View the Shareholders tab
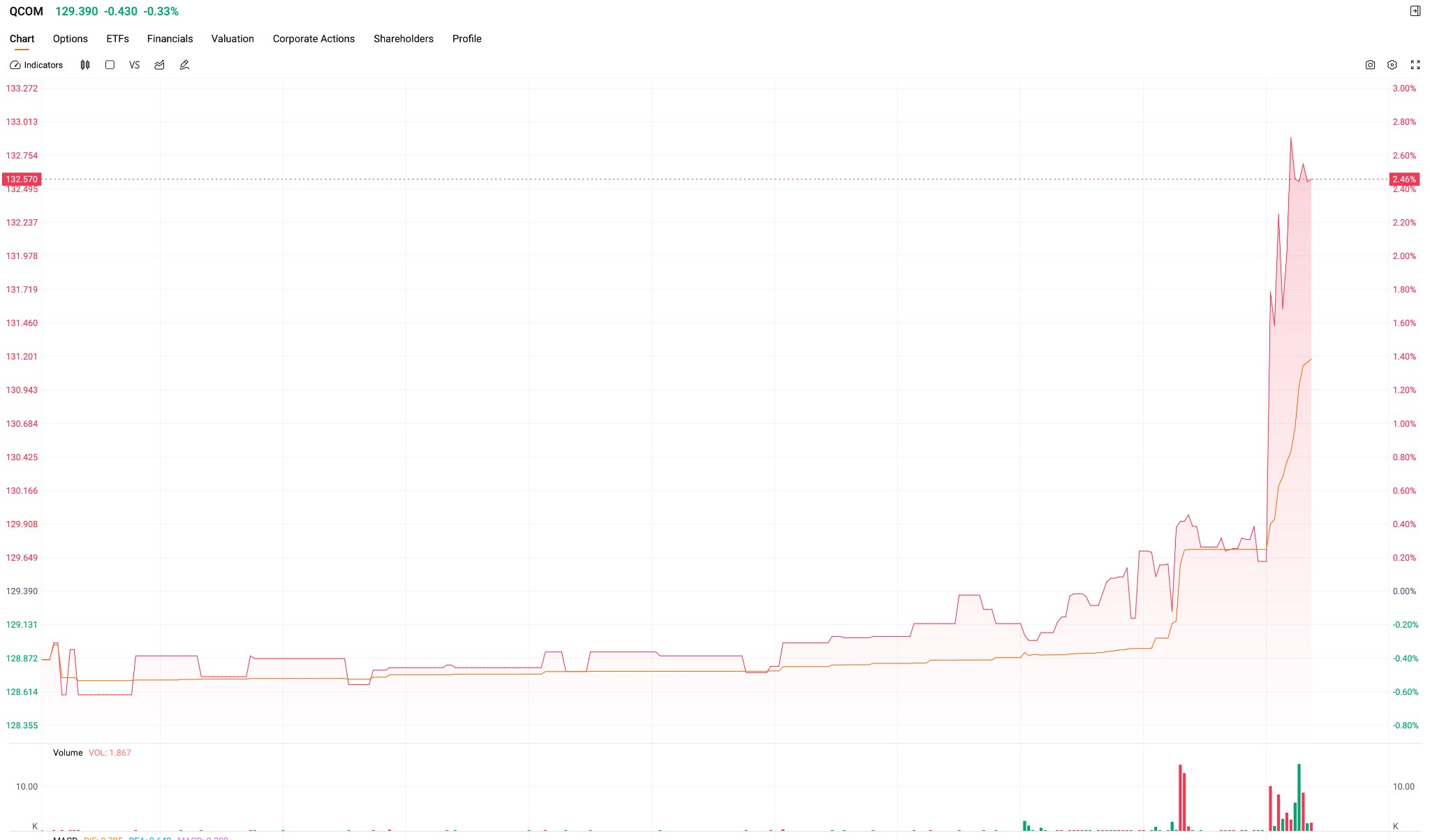 click(404, 38)
